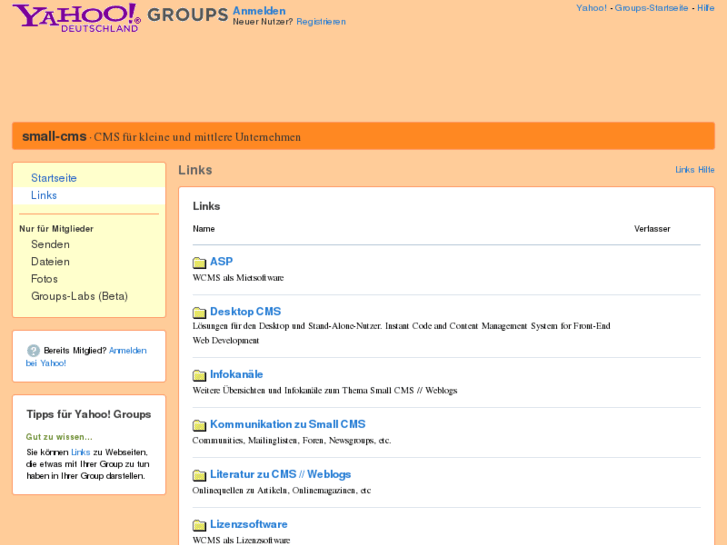Click the Anmelden link in the header
The image size is (727, 545).
[259, 11]
